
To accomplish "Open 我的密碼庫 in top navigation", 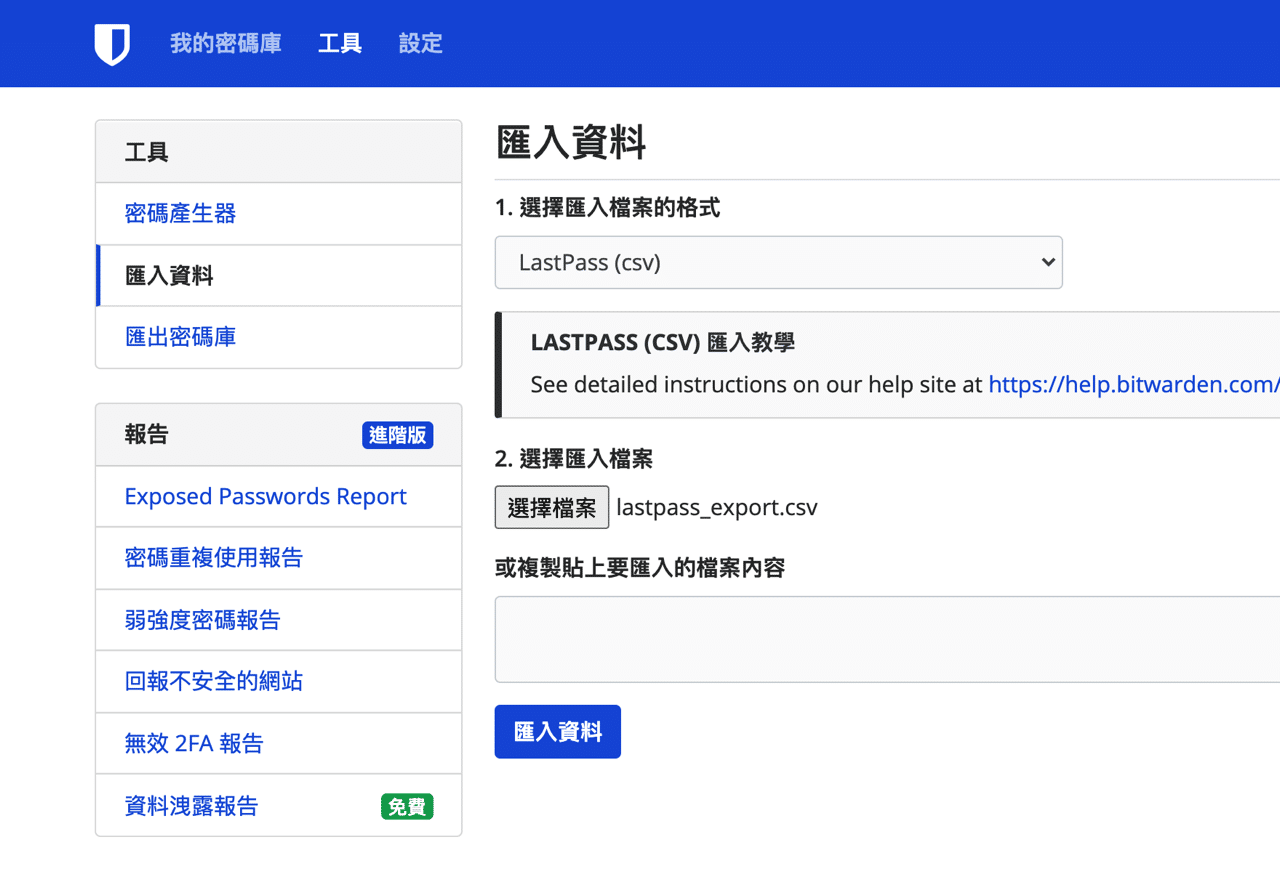I will [225, 43].
